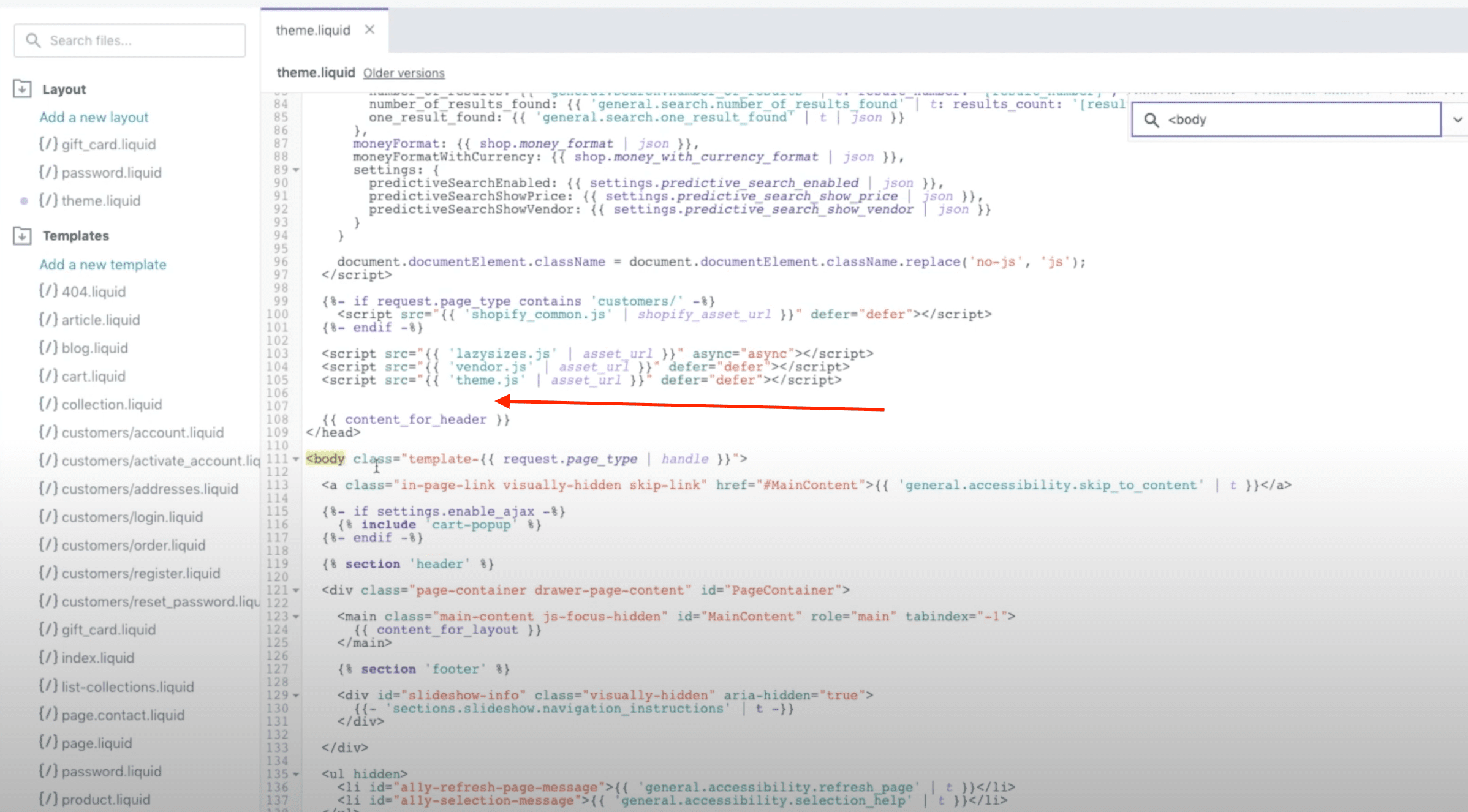Viewport: 1468px width, 812px height.
Task: Select the theme.liquid editor tab
Action: coord(313,30)
